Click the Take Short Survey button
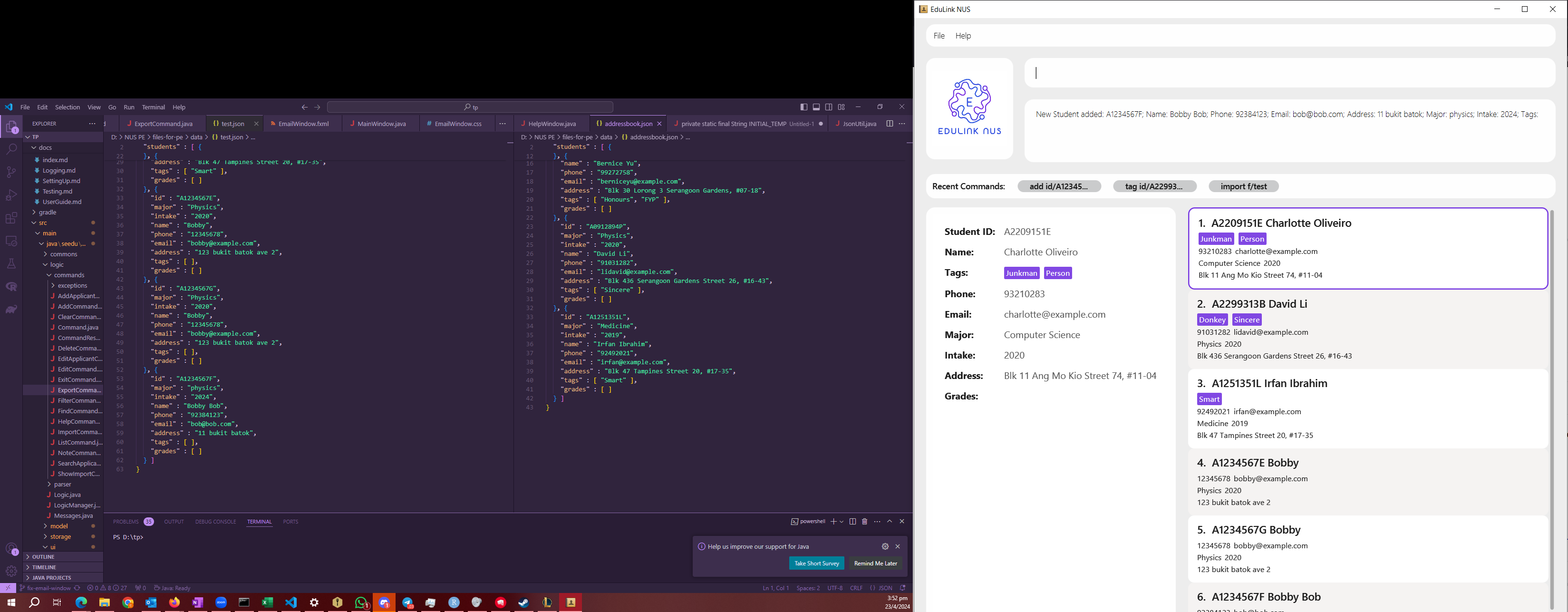This screenshot has height=612, width=1568. 816,563
